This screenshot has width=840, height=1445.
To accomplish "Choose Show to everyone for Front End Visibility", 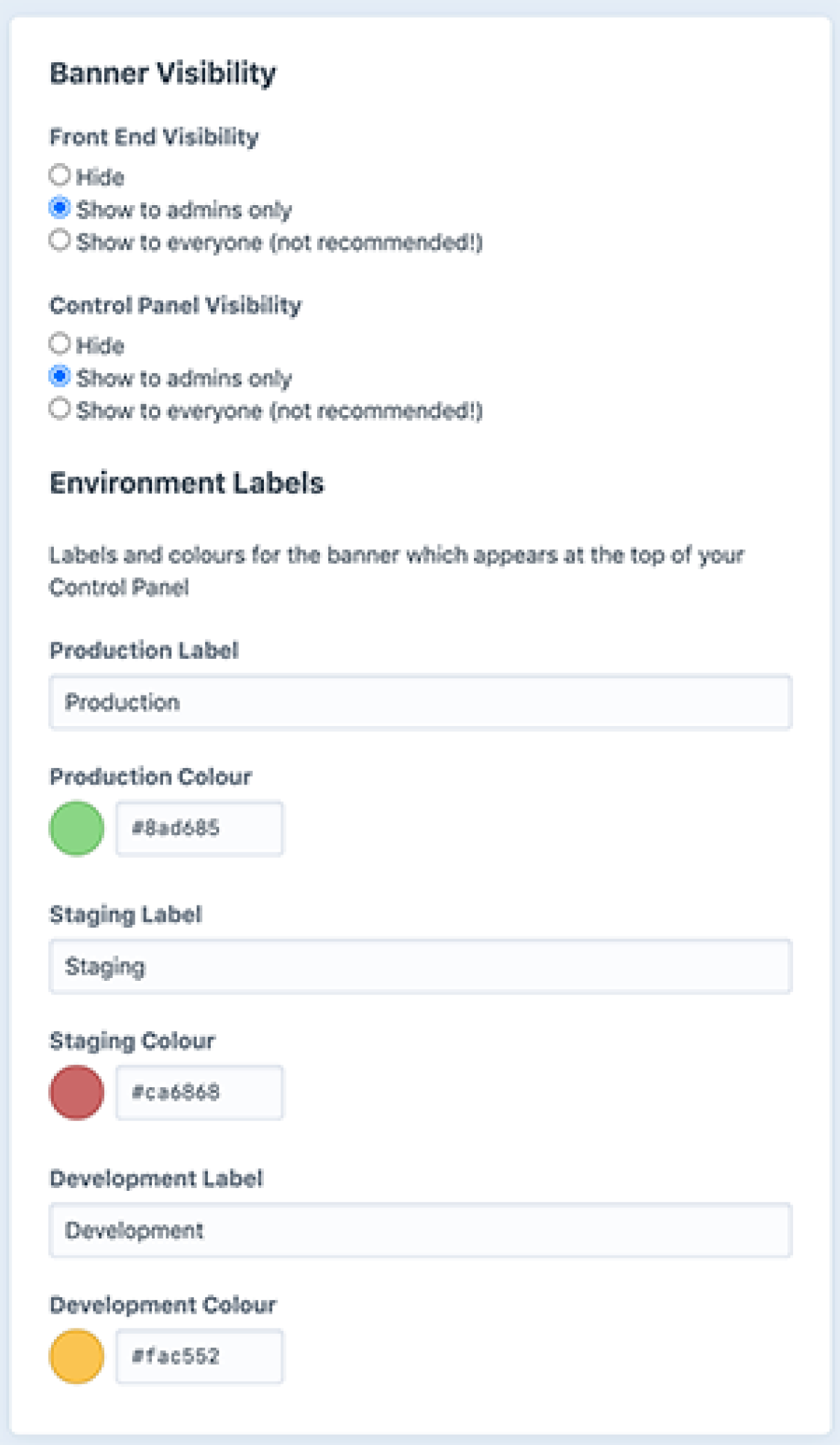I will [59, 242].
